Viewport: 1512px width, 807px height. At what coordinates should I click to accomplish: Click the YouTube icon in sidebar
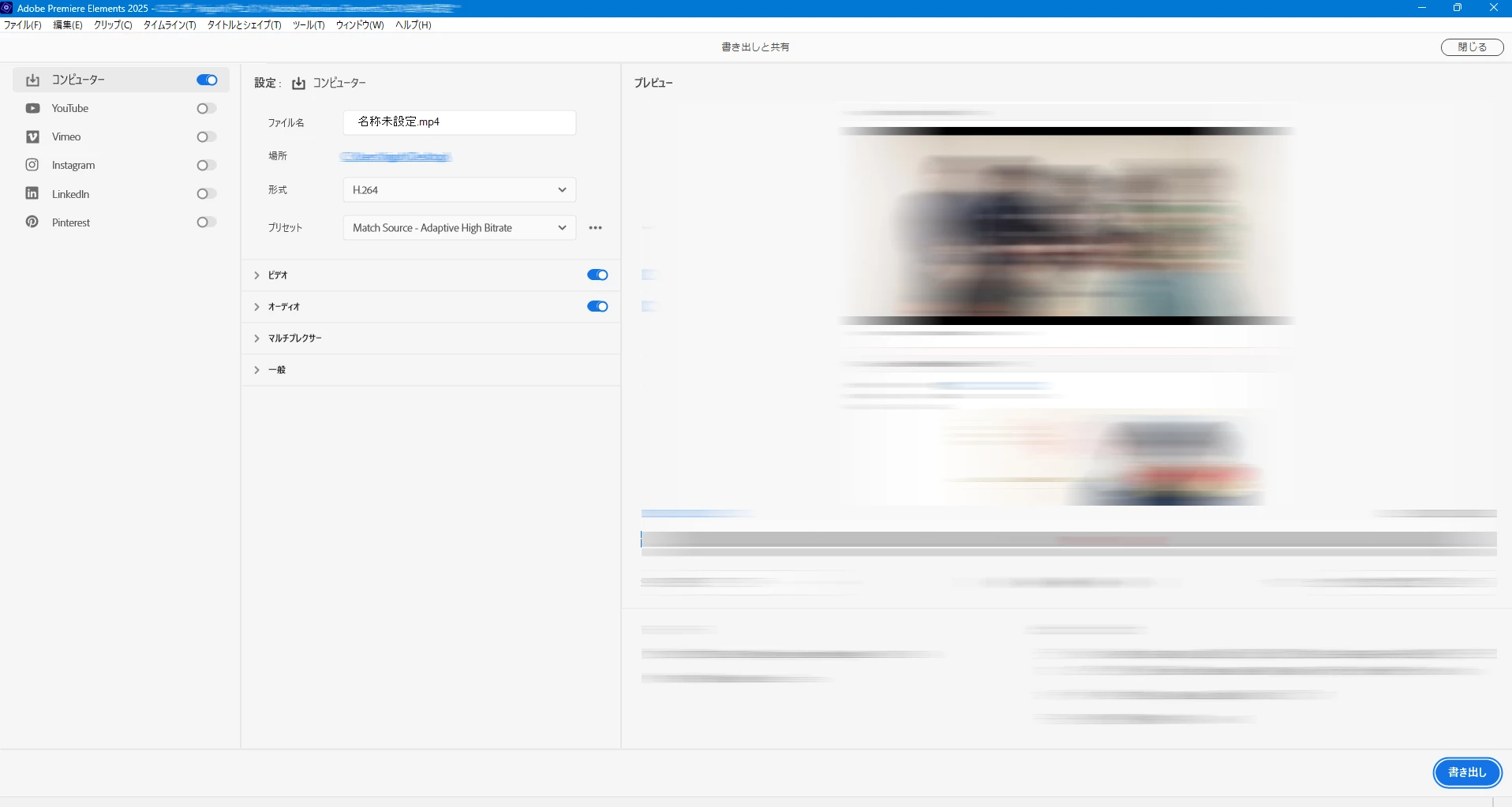32,108
